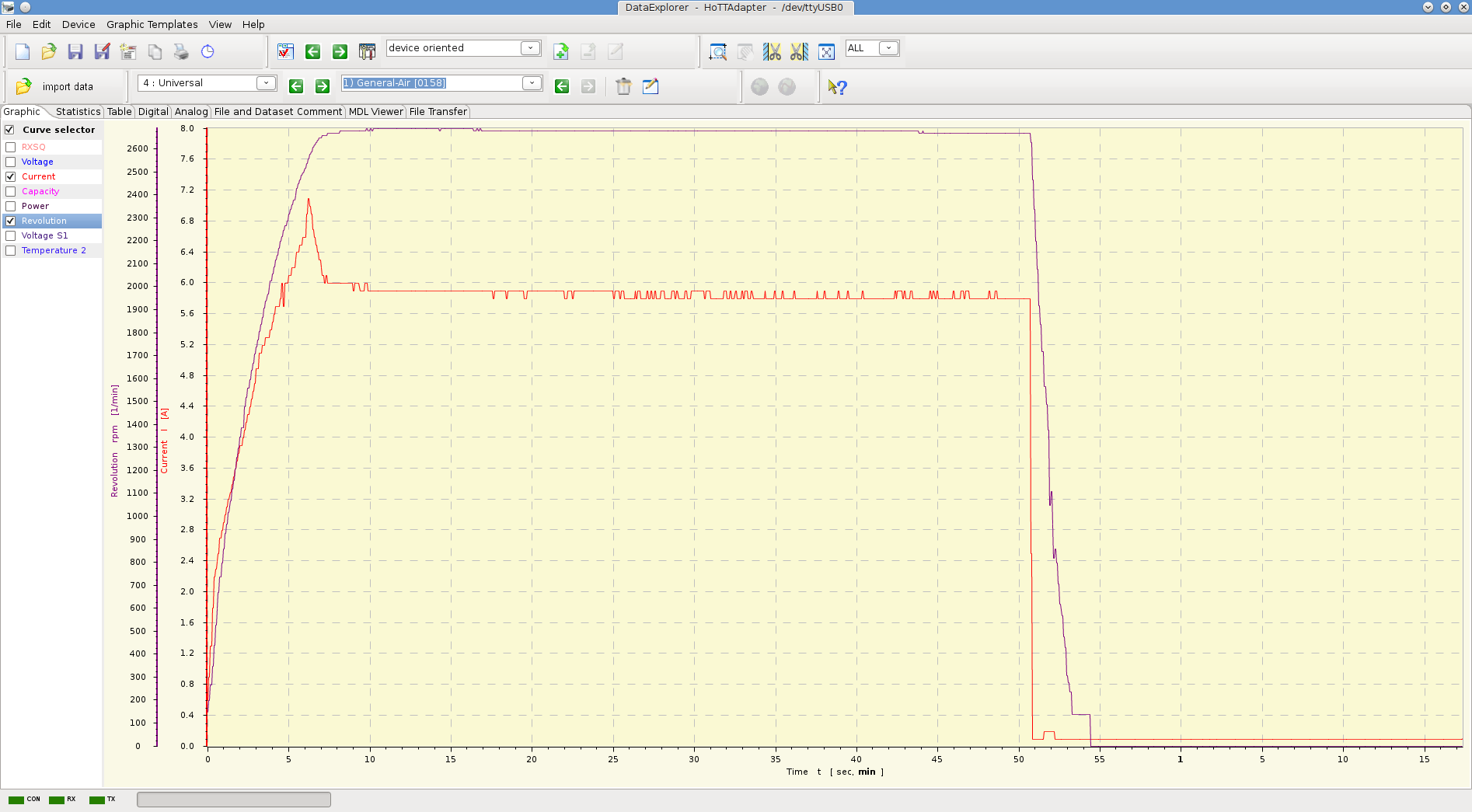Delete record set with trash icon

coord(623,86)
